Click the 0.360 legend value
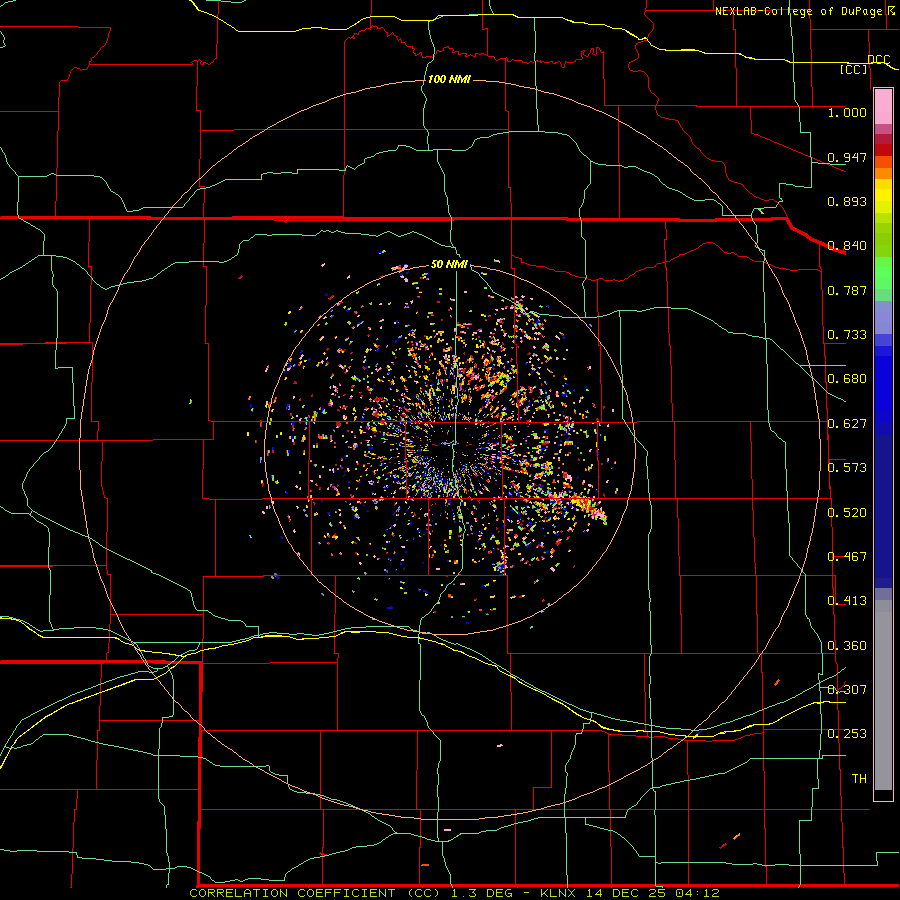Image resolution: width=900 pixels, height=900 pixels. coord(847,646)
